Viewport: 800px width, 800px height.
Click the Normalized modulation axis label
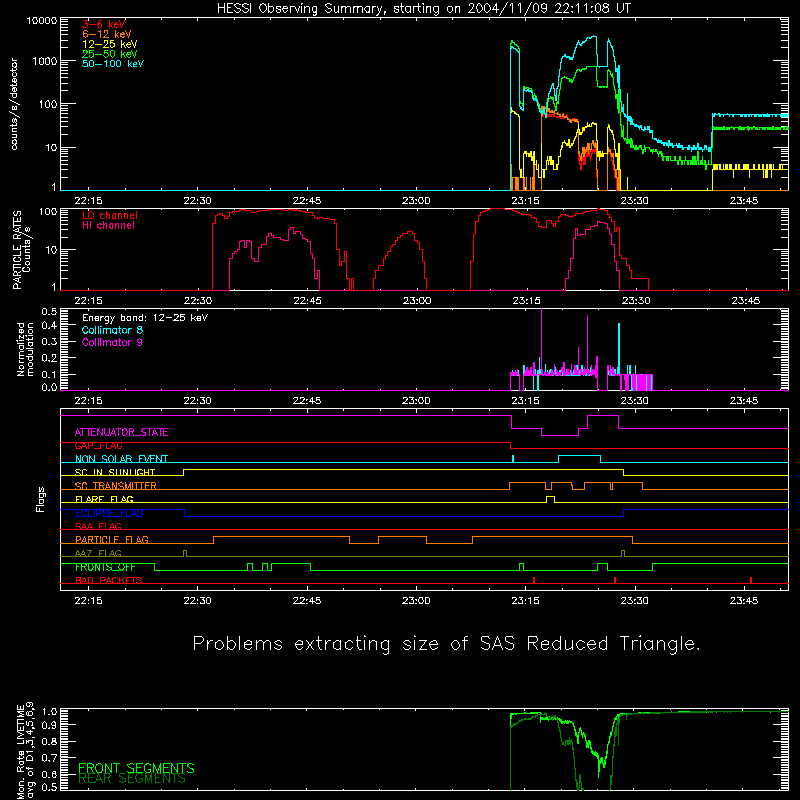pyautogui.click(x=25, y=349)
